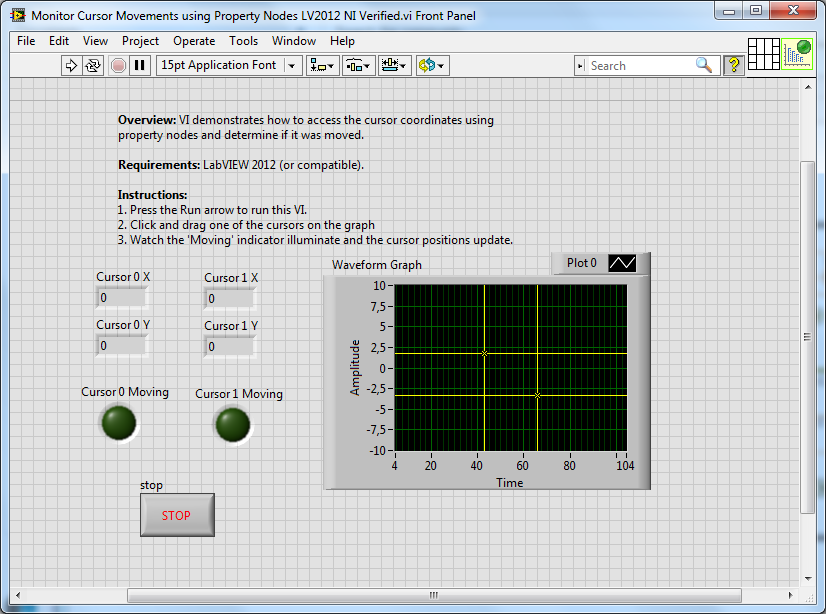Open the Resize Objects tool
Viewport: 826px width, 614px height.
click(x=395, y=65)
